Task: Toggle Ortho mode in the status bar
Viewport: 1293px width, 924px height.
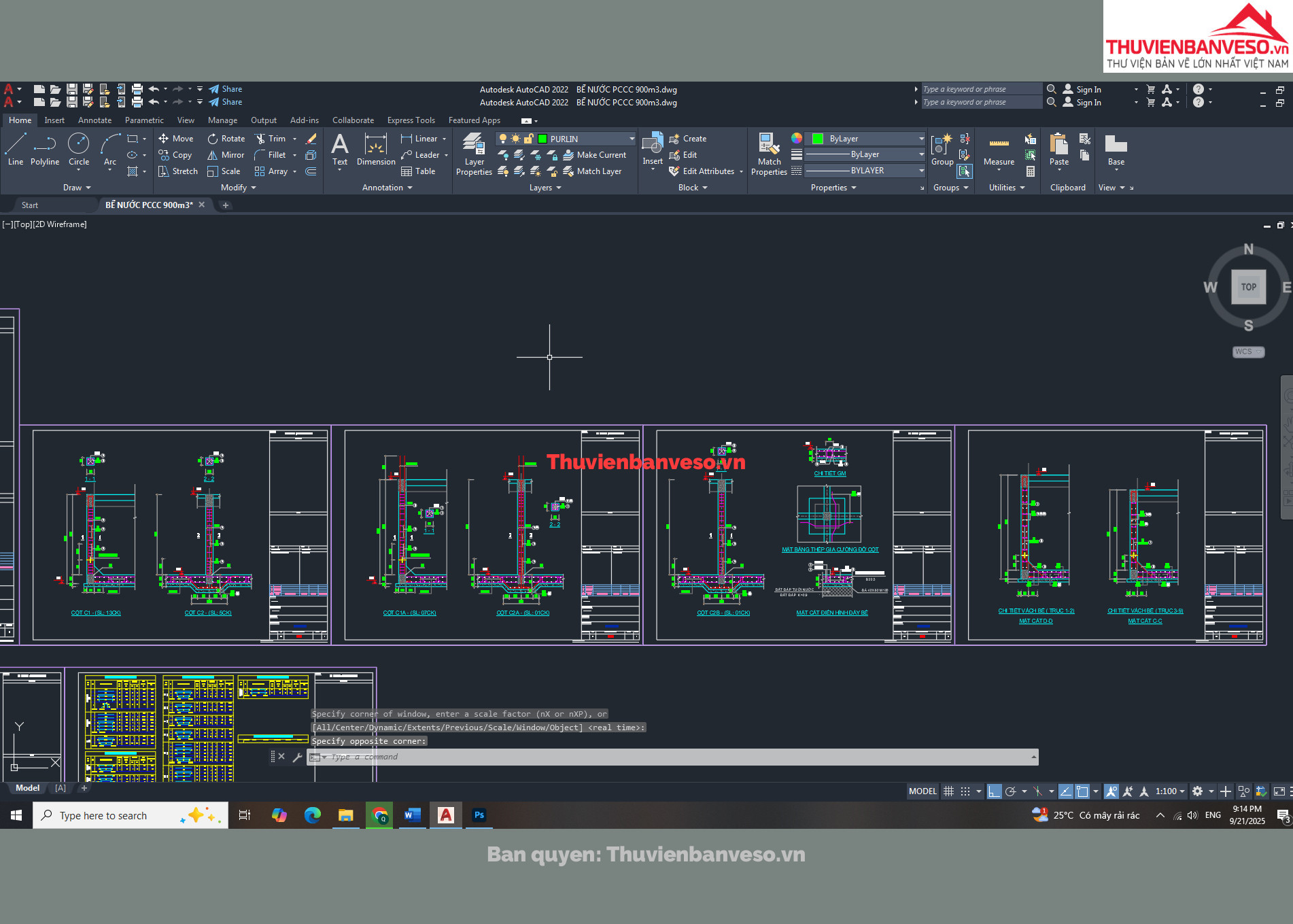Action: 994,791
